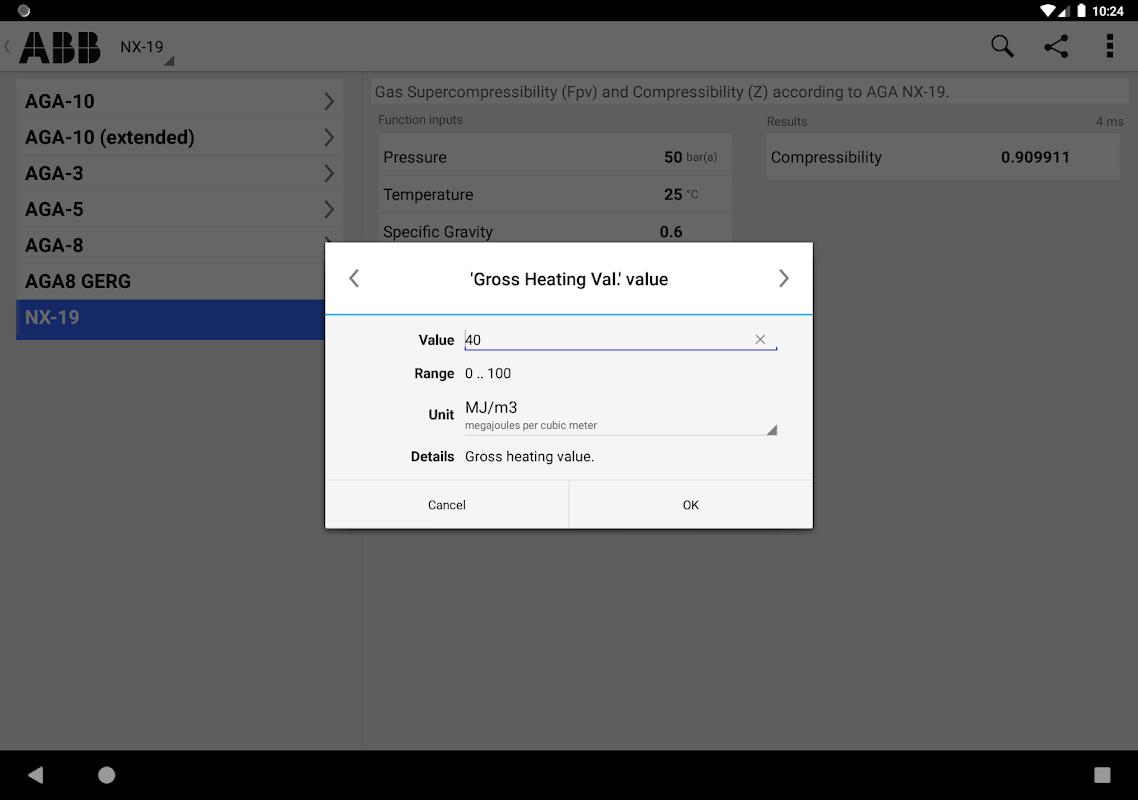Click the Cancel button in dialog
The width and height of the screenshot is (1138, 800).
click(x=446, y=505)
